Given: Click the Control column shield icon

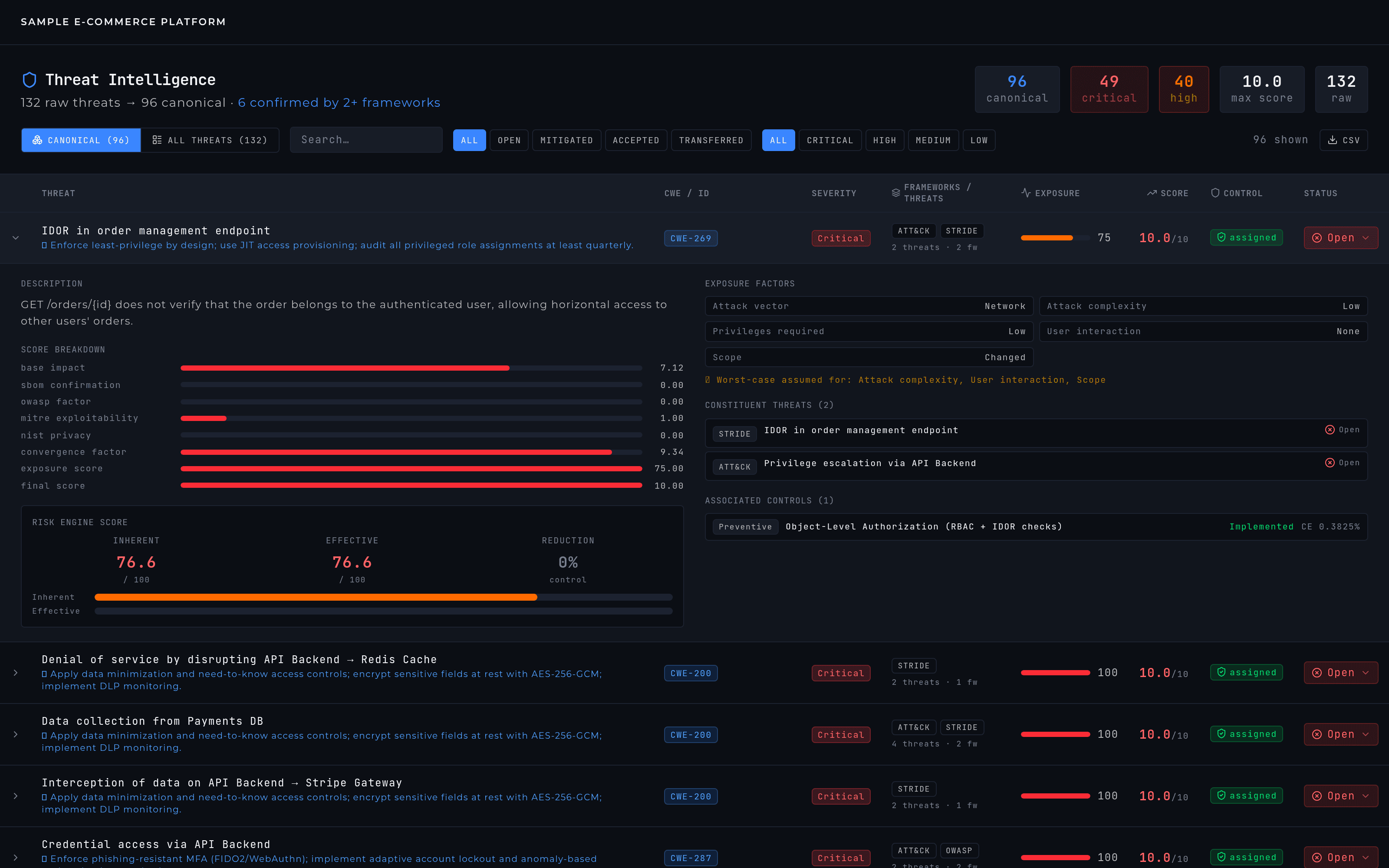Looking at the screenshot, I should [x=1215, y=193].
